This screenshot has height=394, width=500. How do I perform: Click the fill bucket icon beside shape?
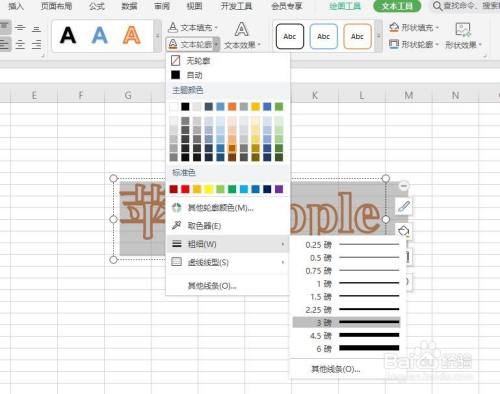(404, 231)
